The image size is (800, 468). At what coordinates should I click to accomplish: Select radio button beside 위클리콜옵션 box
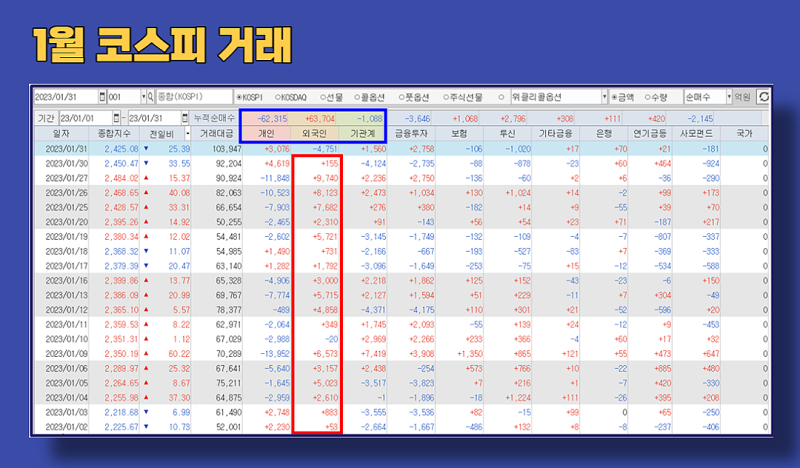coord(501,97)
